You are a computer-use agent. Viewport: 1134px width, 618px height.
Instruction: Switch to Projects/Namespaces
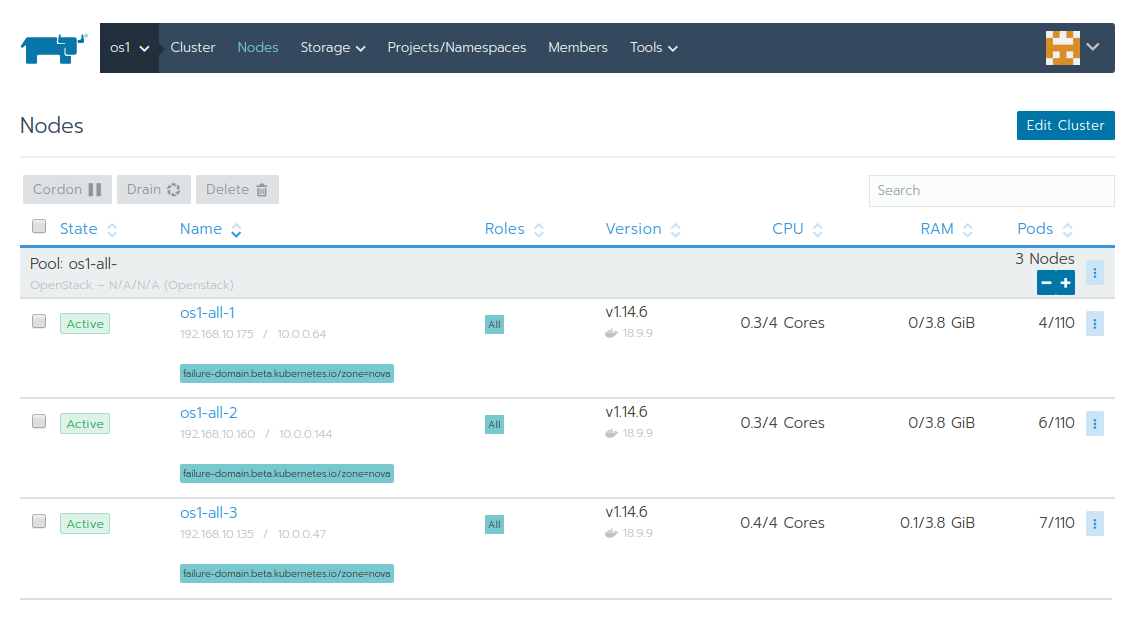[x=456, y=47]
